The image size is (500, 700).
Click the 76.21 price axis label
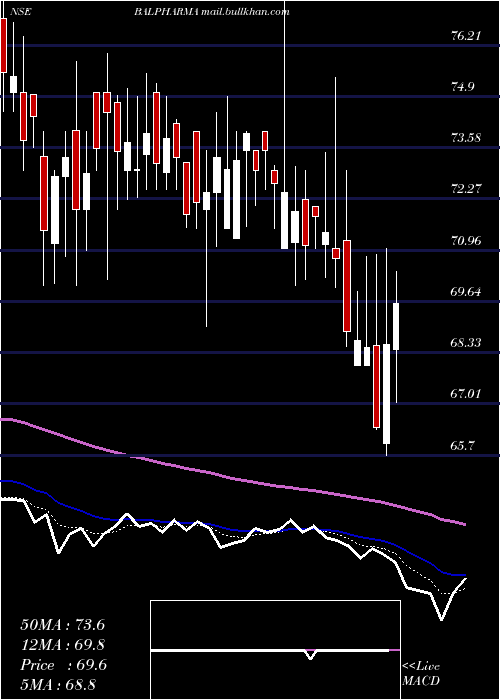pos(466,35)
